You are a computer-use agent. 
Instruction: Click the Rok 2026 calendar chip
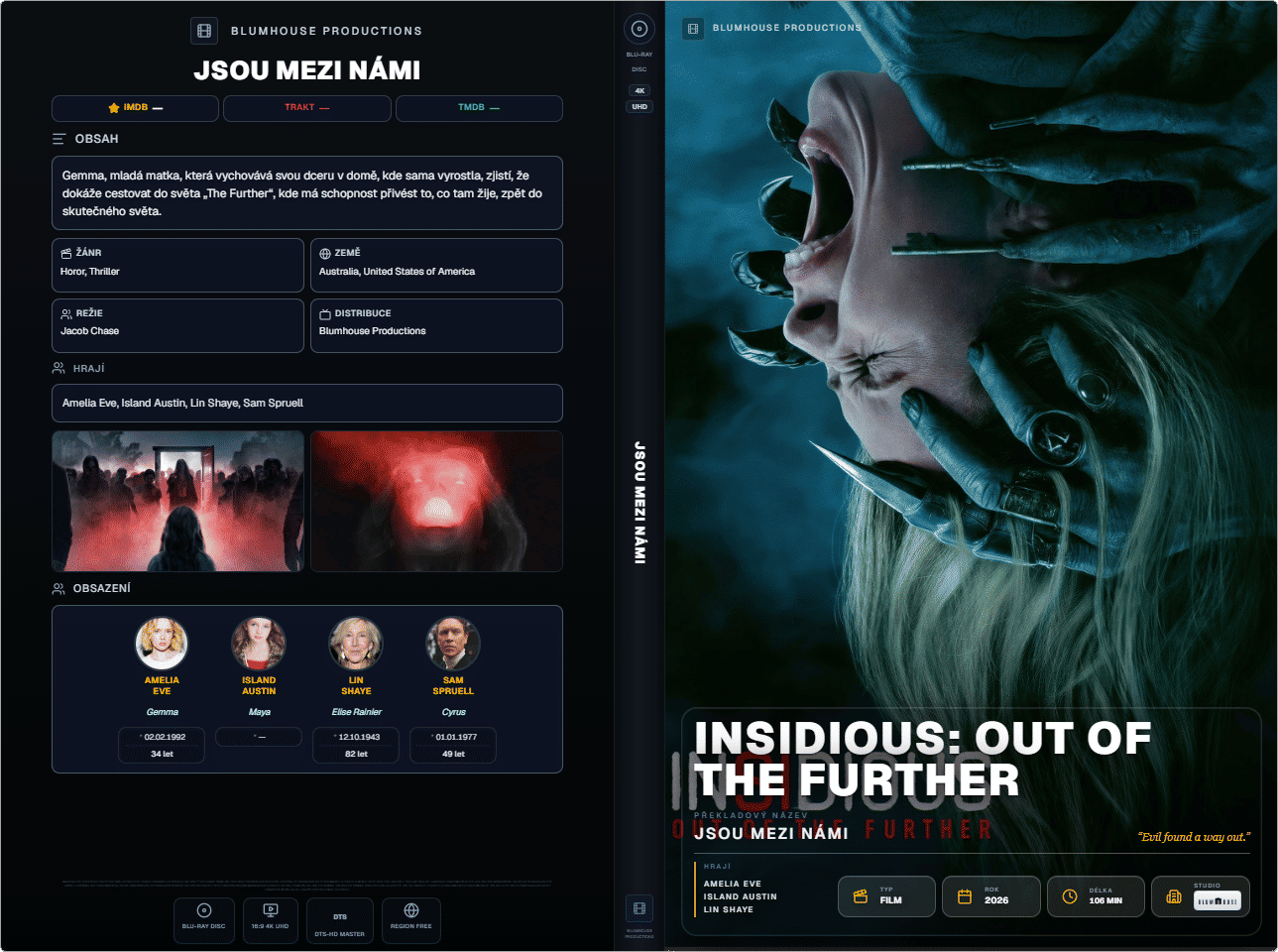pos(991,896)
